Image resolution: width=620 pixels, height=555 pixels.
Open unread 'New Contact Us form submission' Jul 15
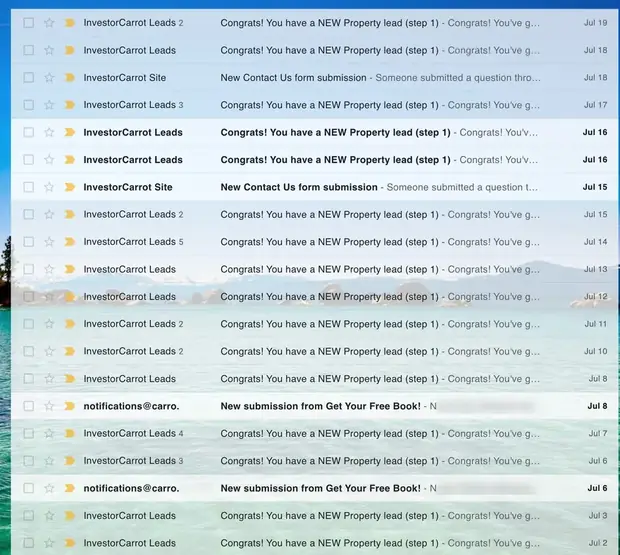point(299,187)
